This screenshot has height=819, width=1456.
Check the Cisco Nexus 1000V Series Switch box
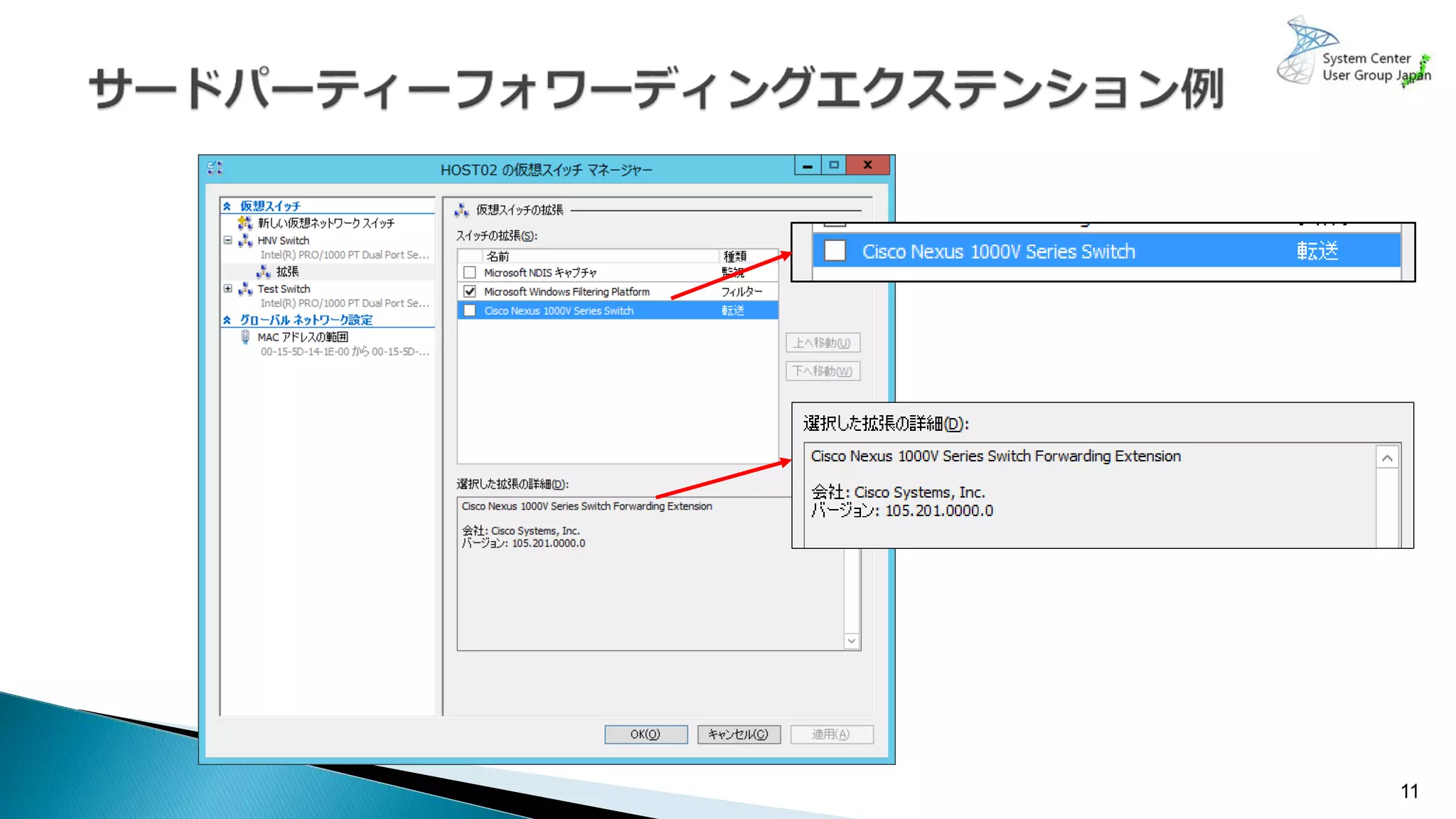pos(469,311)
